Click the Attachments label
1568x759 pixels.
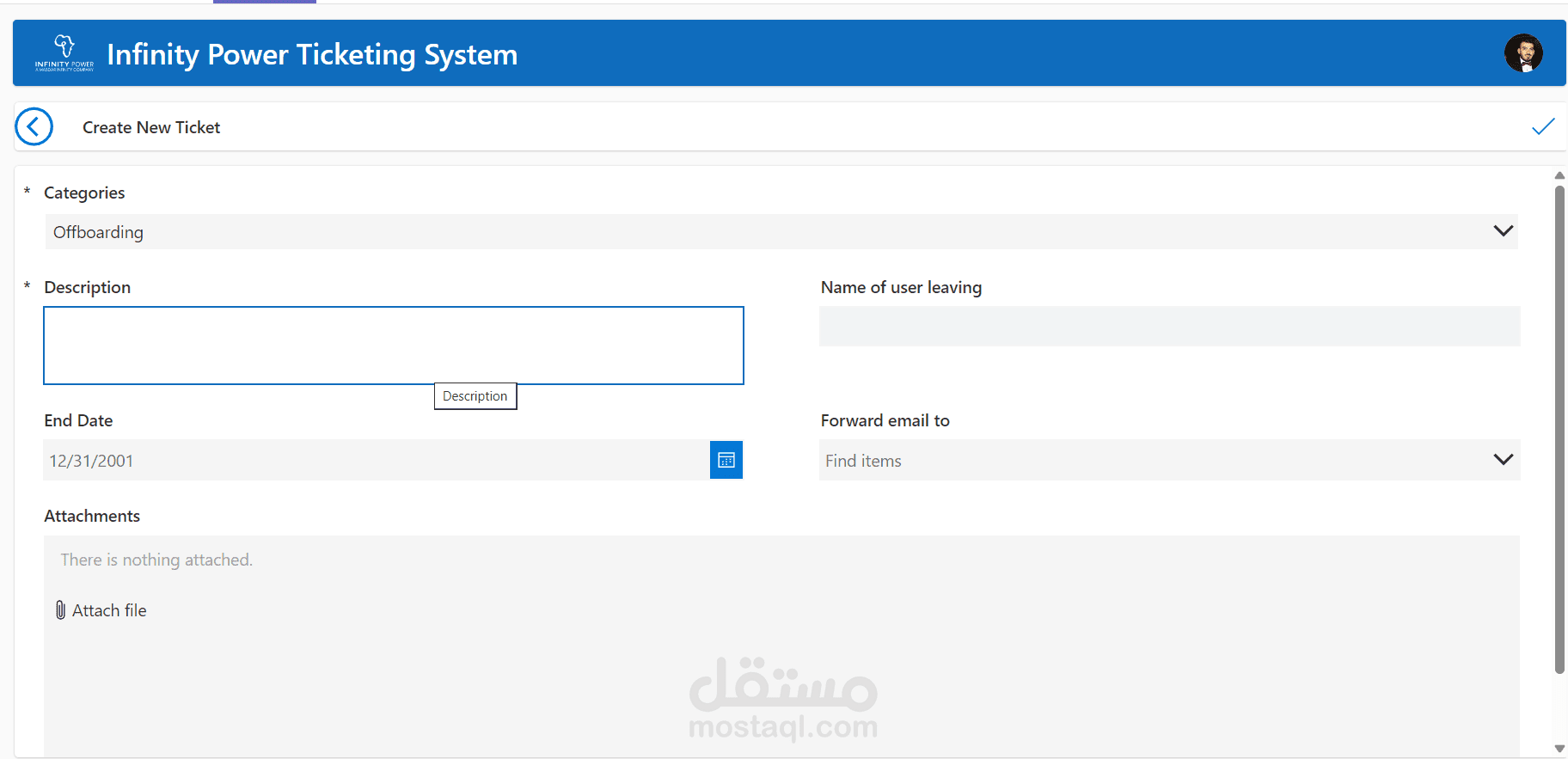[92, 516]
